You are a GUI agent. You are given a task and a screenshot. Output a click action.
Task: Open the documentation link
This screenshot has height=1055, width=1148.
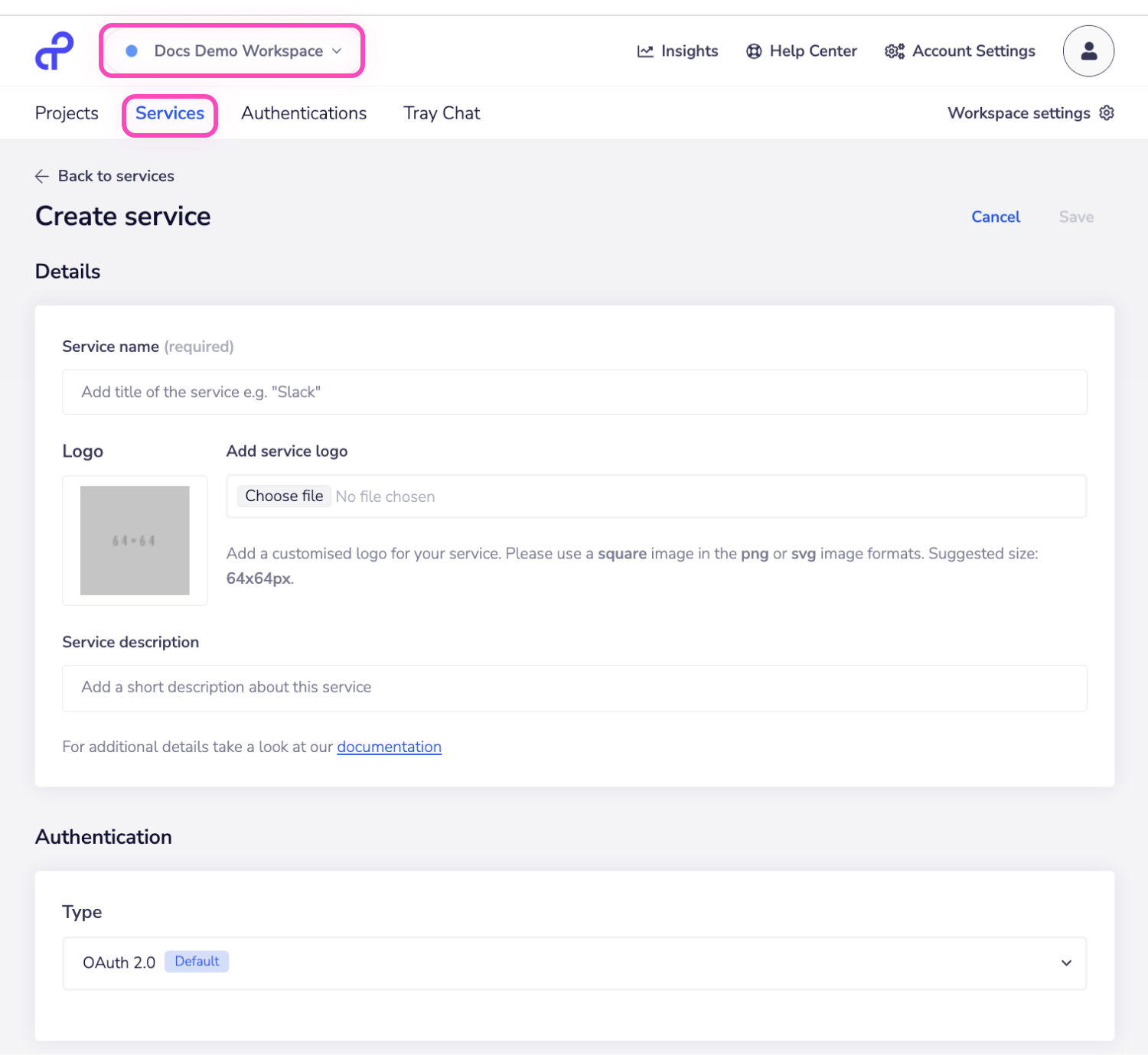[x=389, y=747]
